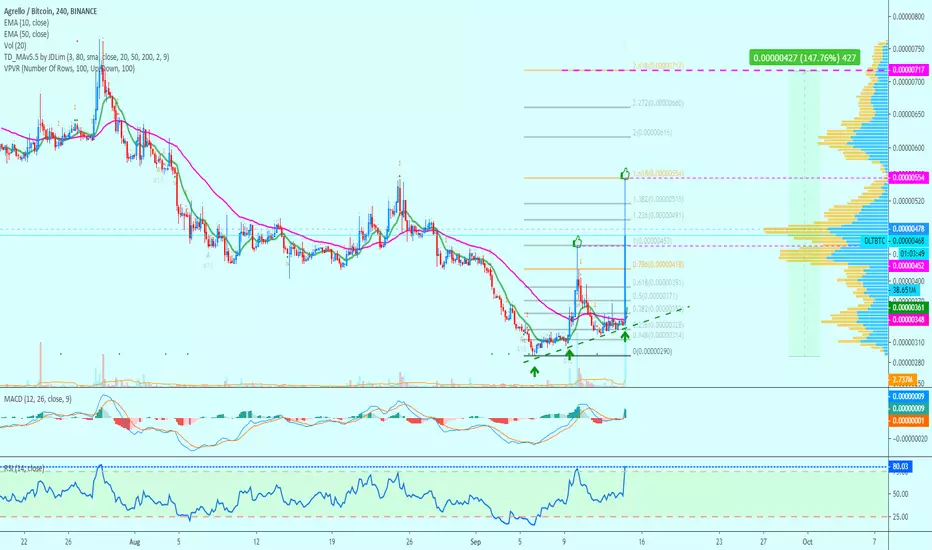Select the RSI (14, close) legend
This screenshot has width=932, height=550.
click(x=24, y=469)
